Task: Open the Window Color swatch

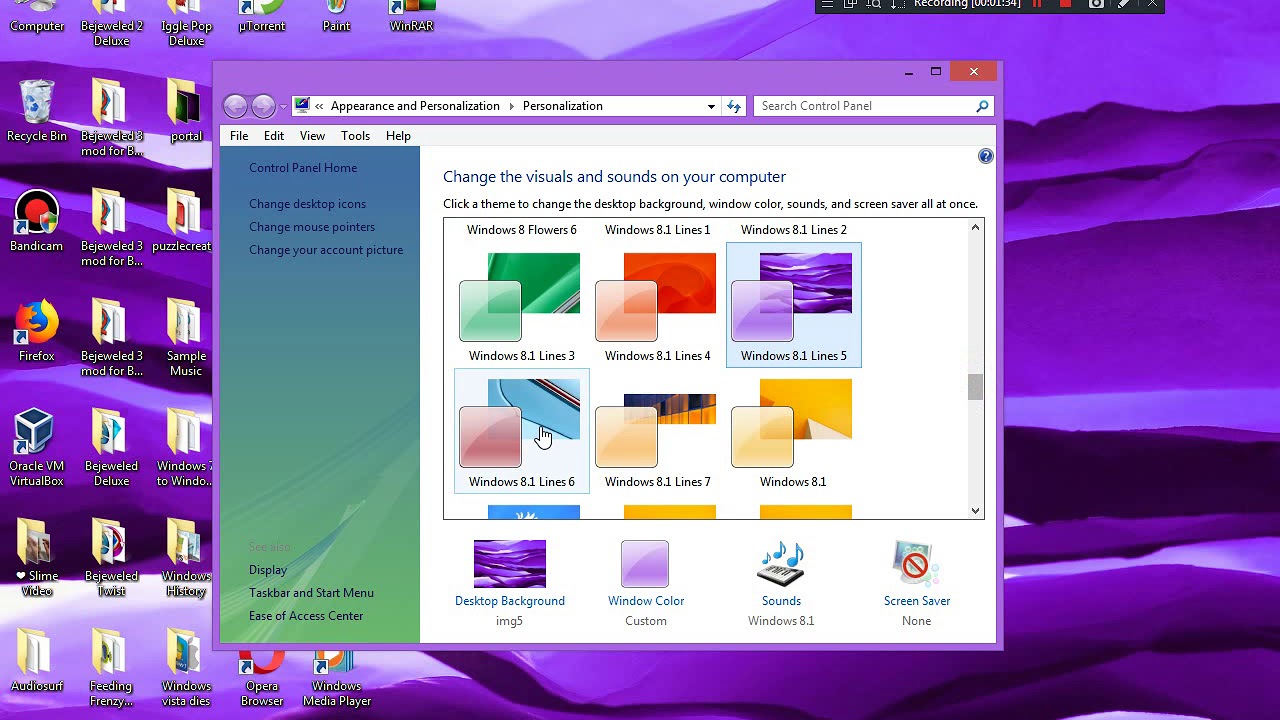Action: [x=645, y=565]
